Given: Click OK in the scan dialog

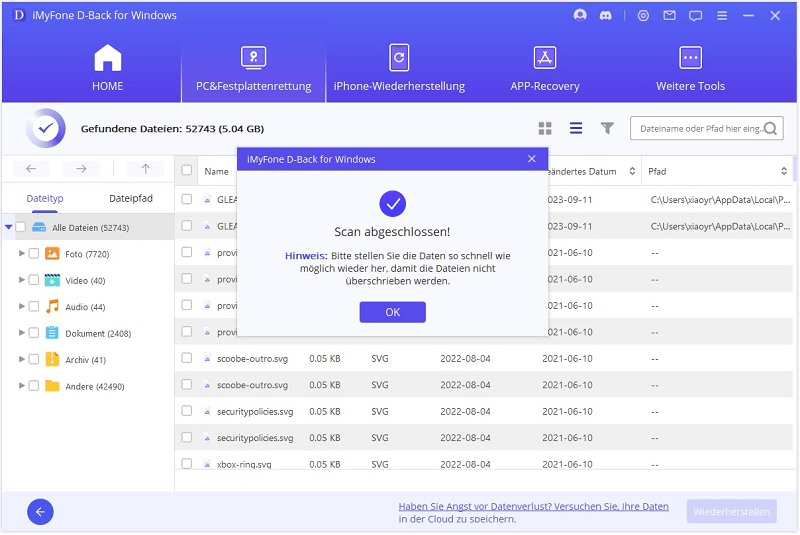Looking at the screenshot, I should [392, 312].
